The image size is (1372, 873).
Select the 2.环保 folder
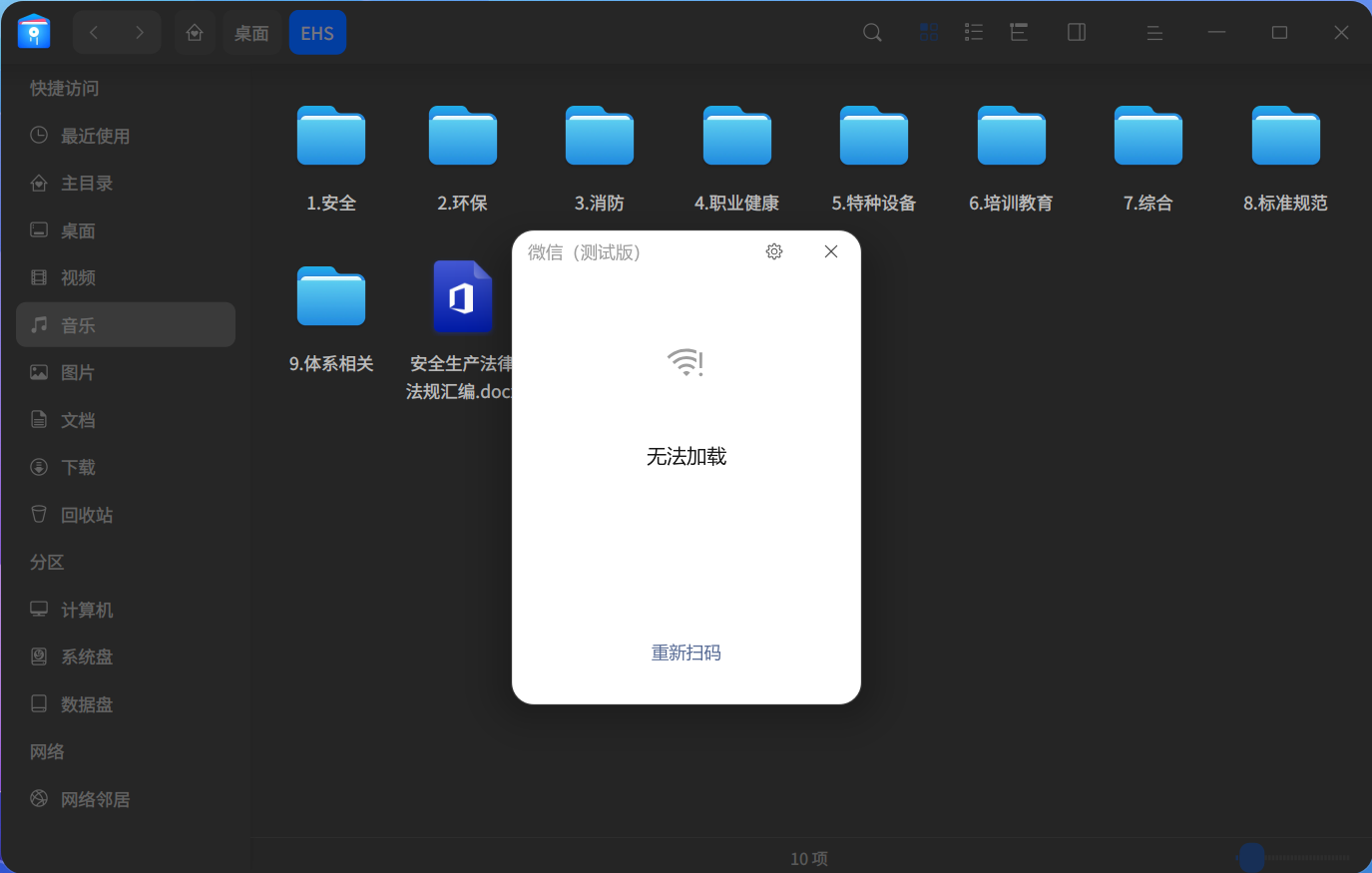coord(463,159)
